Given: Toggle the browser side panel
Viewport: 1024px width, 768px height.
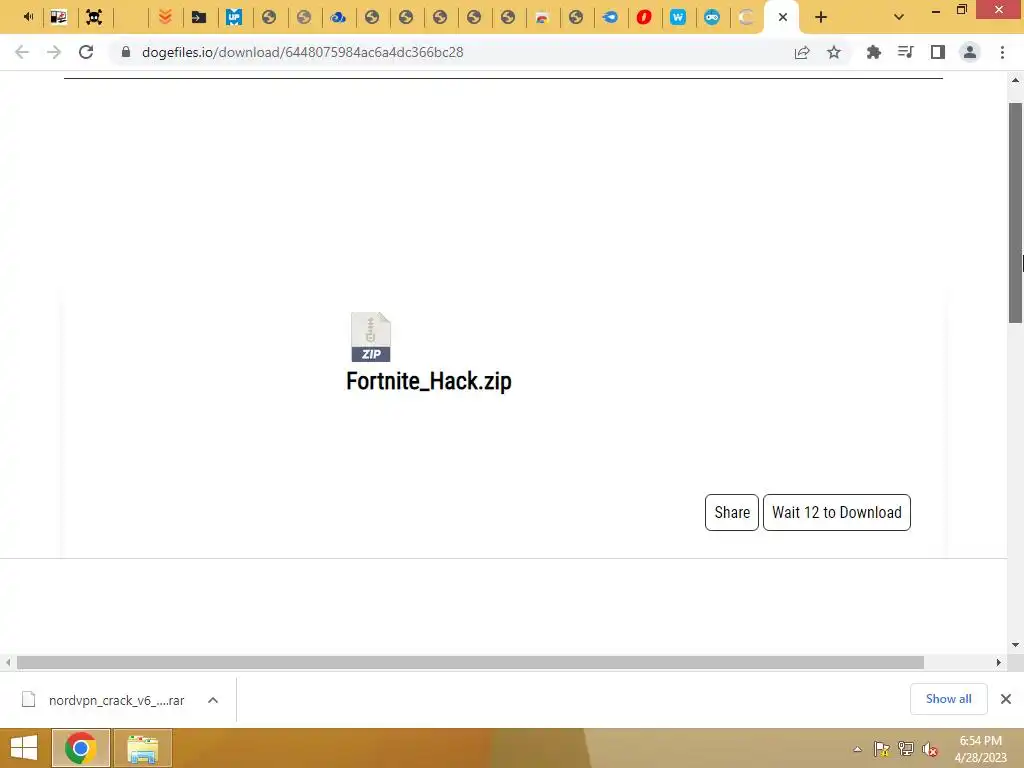Looking at the screenshot, I should 938,52.
